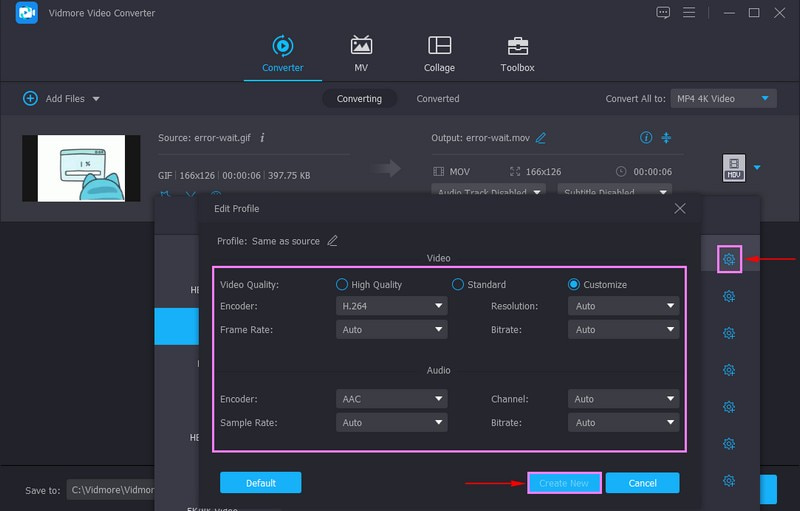Click the highlighted gear settings icon

tap(729, 260)
